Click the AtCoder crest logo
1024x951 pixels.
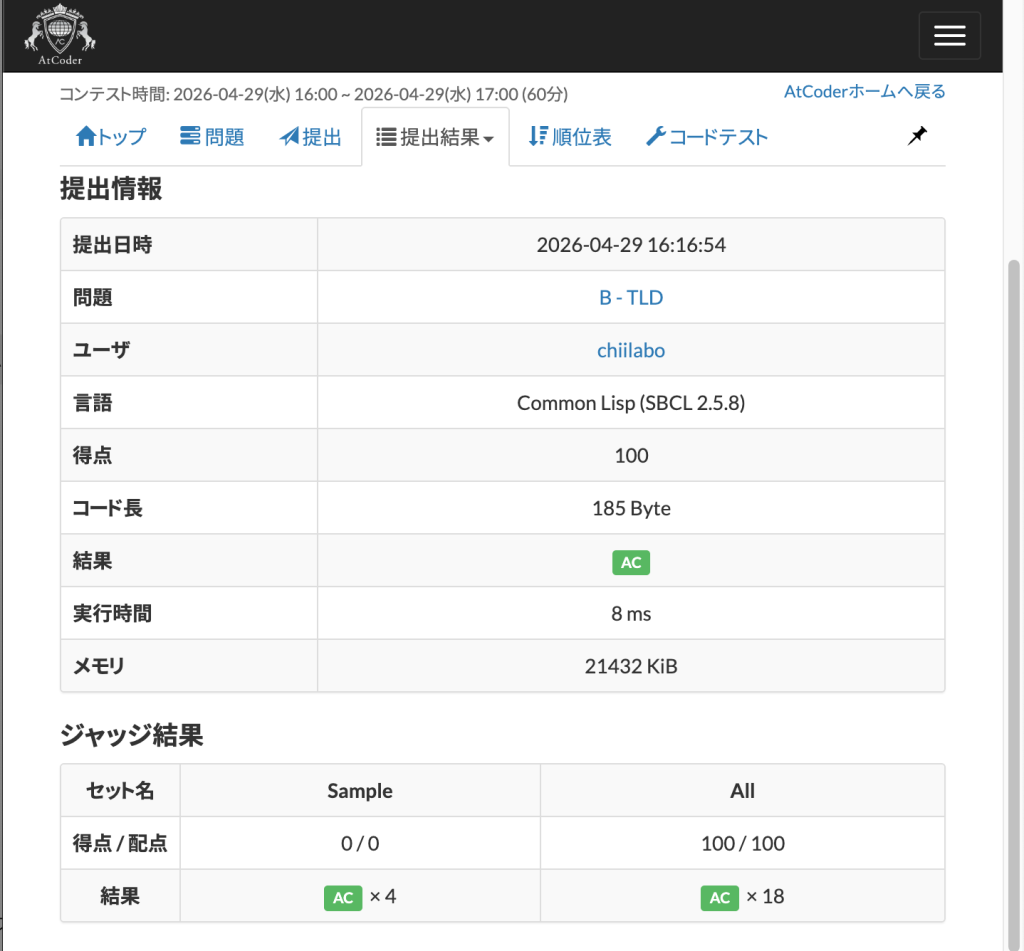tap(58, 33)
